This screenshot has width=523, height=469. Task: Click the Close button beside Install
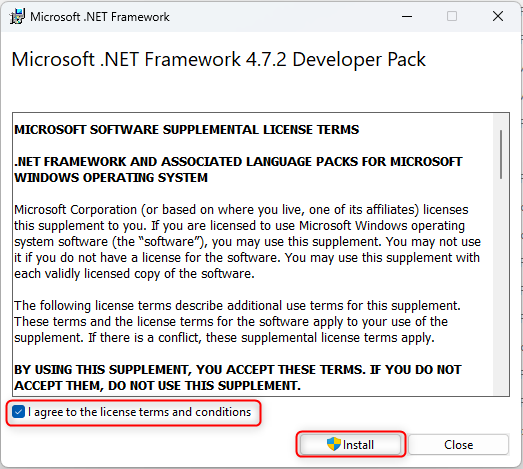(x=458, y=444)
